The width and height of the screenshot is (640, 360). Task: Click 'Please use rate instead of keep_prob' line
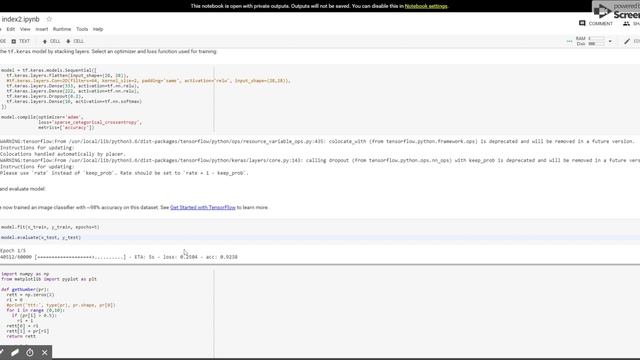pyautogui.click(x=124, y=173)
